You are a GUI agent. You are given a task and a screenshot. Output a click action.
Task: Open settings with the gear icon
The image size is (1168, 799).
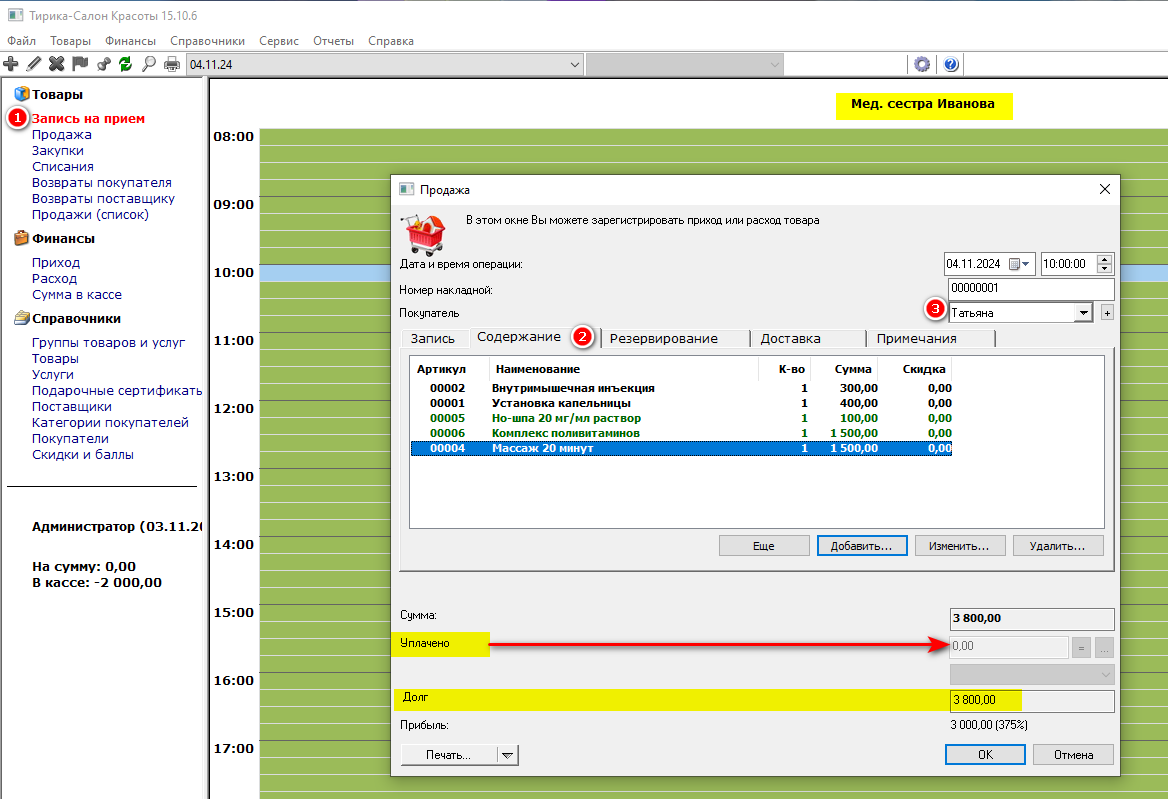click(922, 64)
